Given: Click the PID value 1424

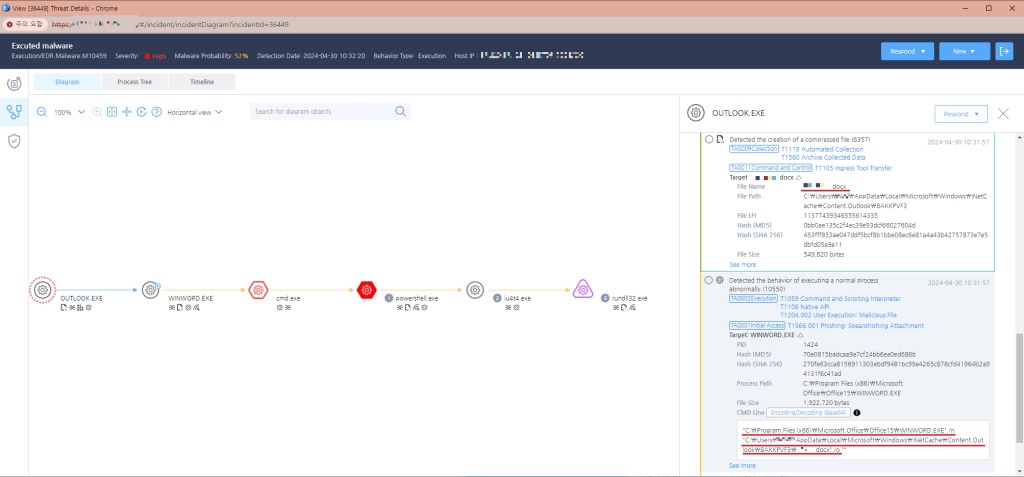Looking at the screenshot, I should point(809,344).
